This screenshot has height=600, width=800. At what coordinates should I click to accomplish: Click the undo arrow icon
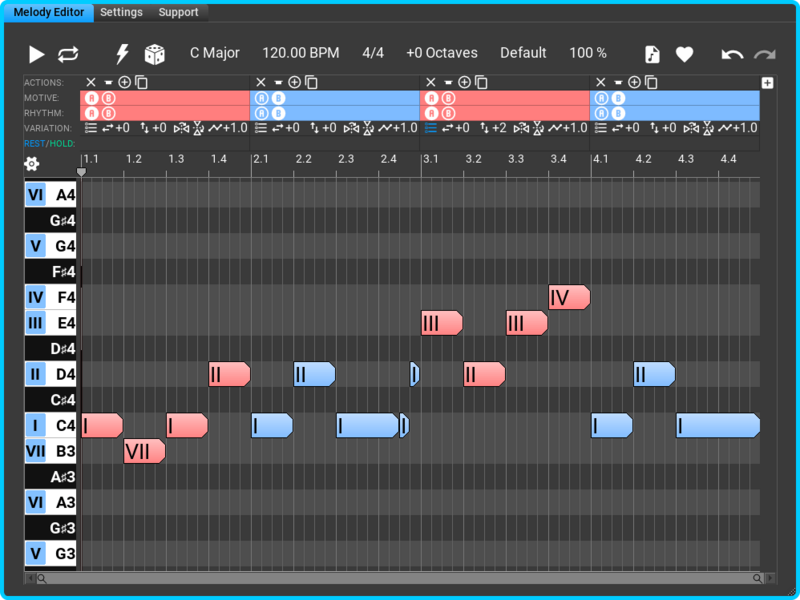click(x=732, y=54)
